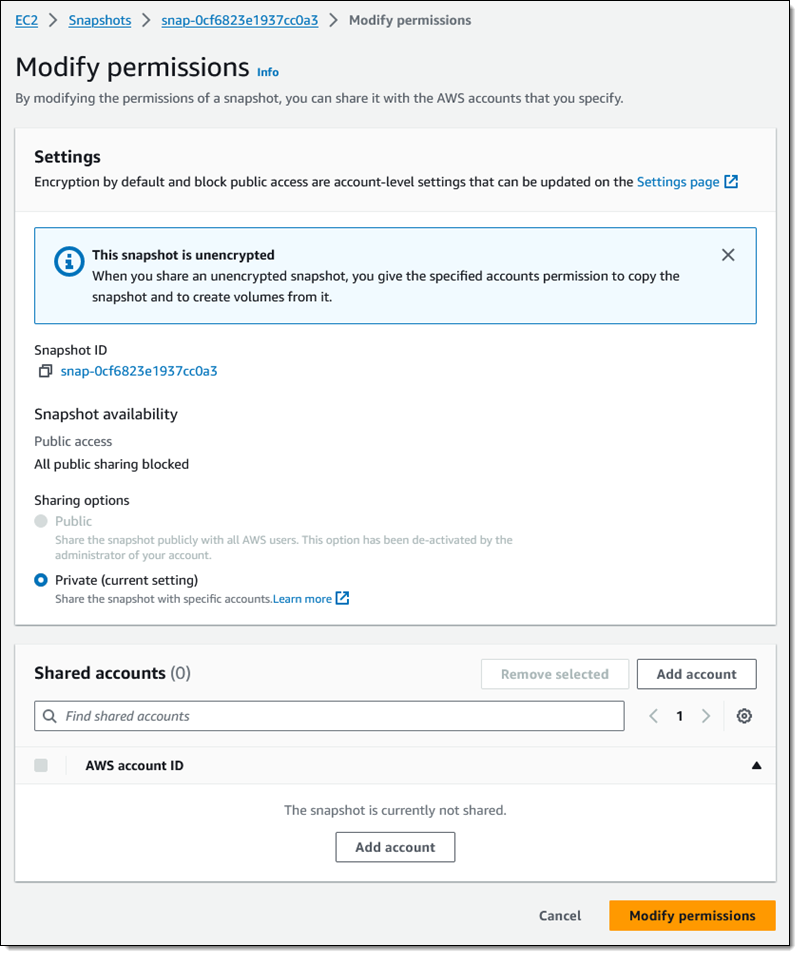Screen dimensions: 800x956
Task: Open the Snapshots breadcrumb
Action: (99, 20)
